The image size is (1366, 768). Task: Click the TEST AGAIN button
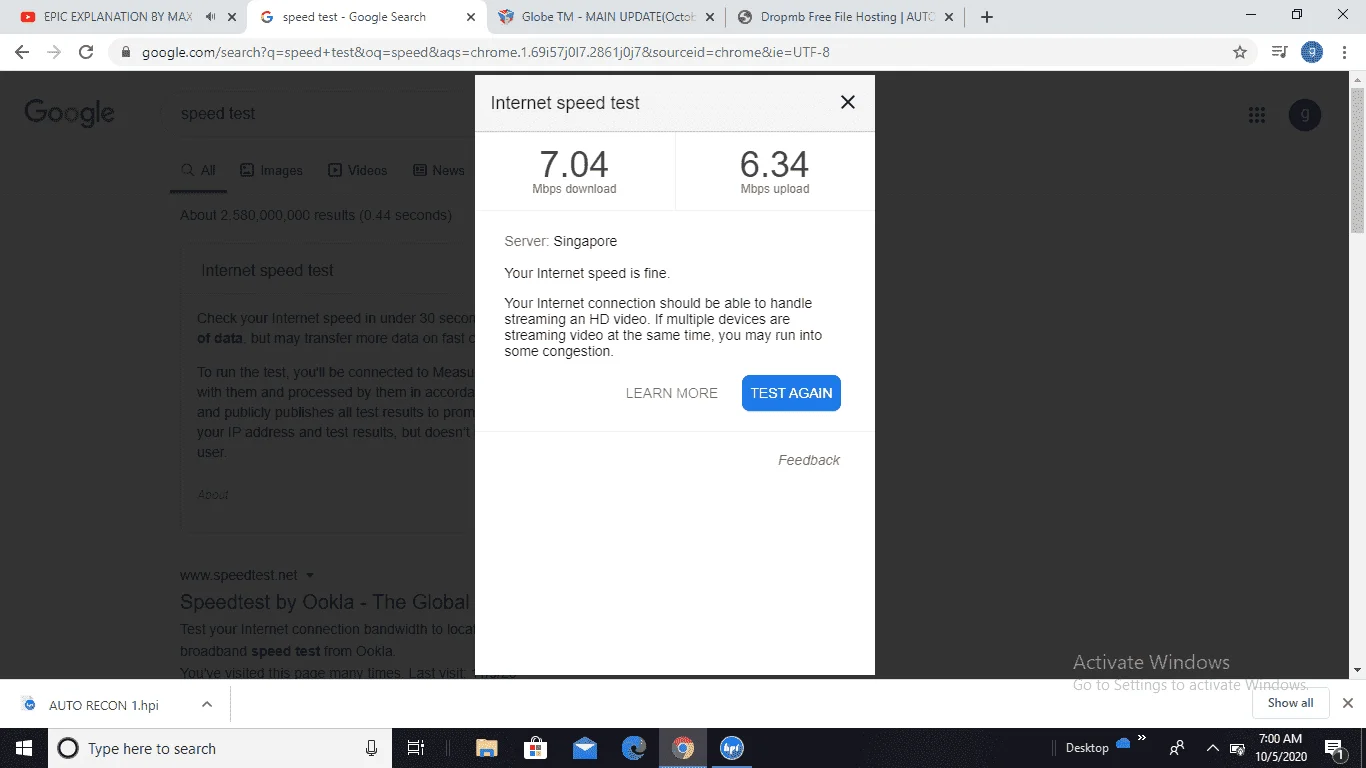coord(791,393)
